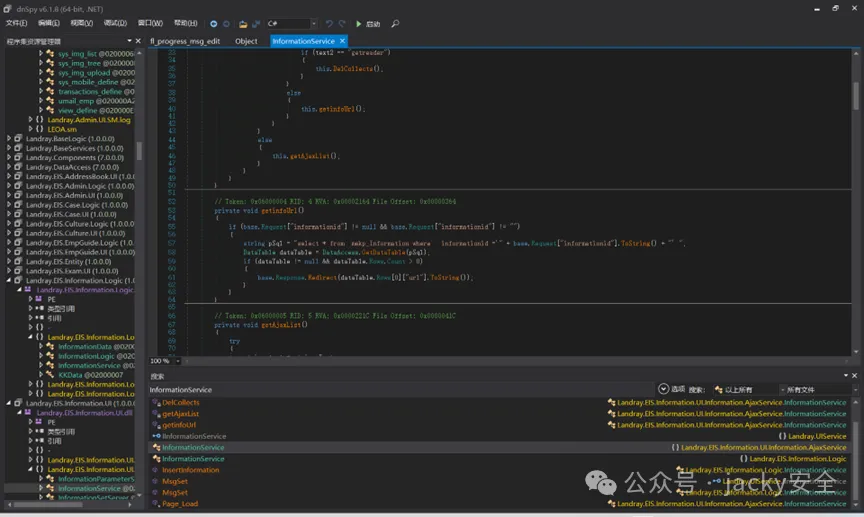
Task: Click the Start debug button label
Action: pos(373,24)
